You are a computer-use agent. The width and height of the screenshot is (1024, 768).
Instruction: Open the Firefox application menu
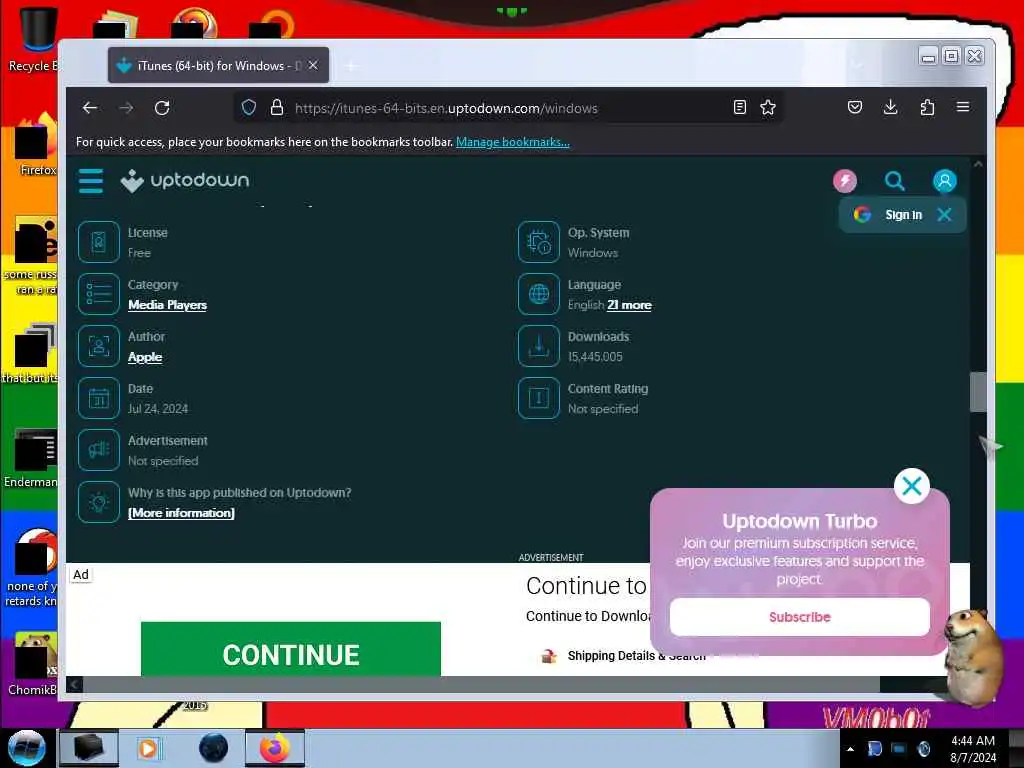963,107
